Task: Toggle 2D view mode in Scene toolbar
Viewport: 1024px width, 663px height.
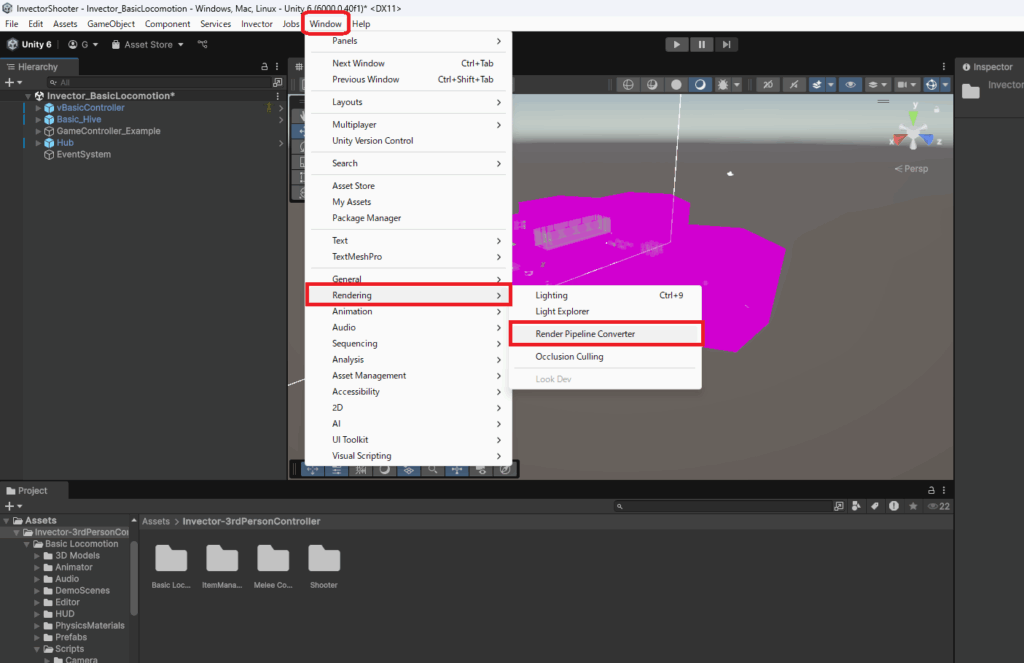Action: 768,84
